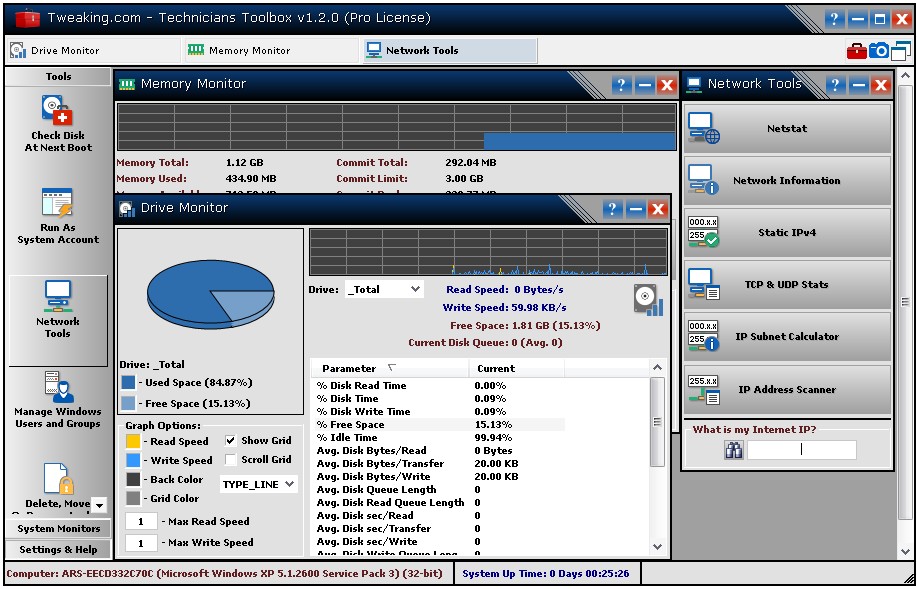Click the red toolbox app icon in title bar
This screenshot has height=589, width=917.
coord(27,18)
